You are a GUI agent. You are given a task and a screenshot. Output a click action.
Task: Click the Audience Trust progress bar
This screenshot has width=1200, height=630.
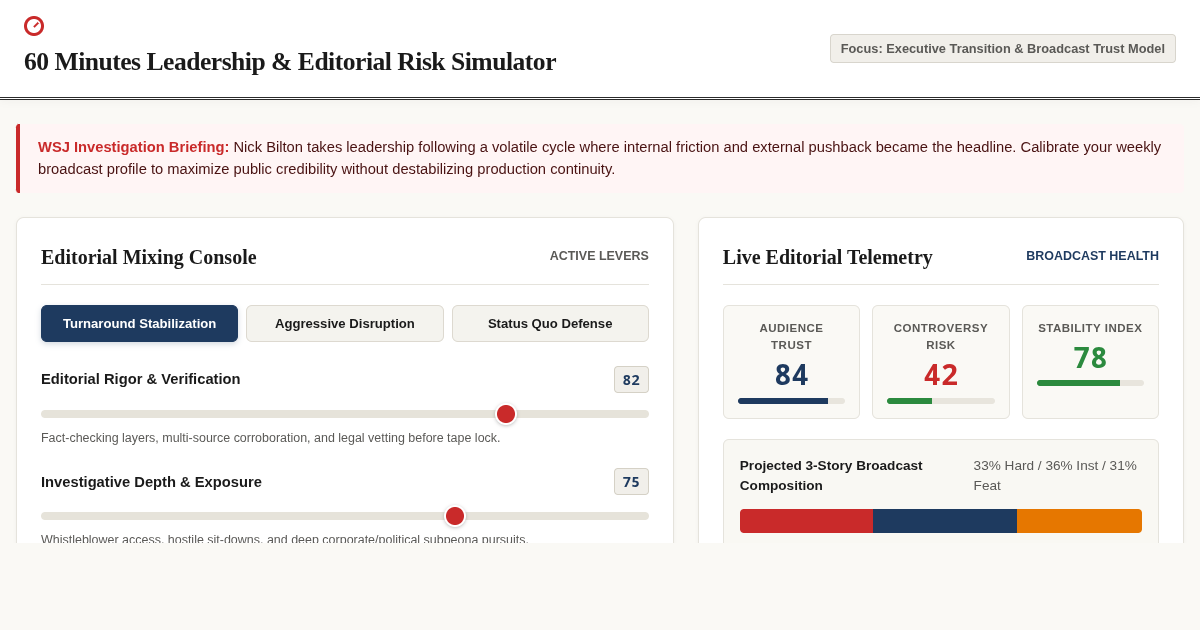pyautogui.click(x=791, y=401)
